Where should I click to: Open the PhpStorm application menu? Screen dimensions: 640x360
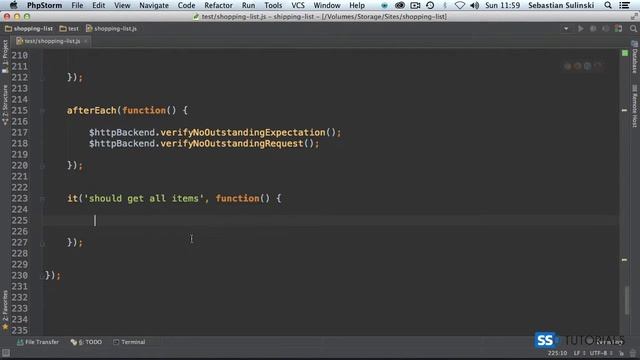[44, 5]
